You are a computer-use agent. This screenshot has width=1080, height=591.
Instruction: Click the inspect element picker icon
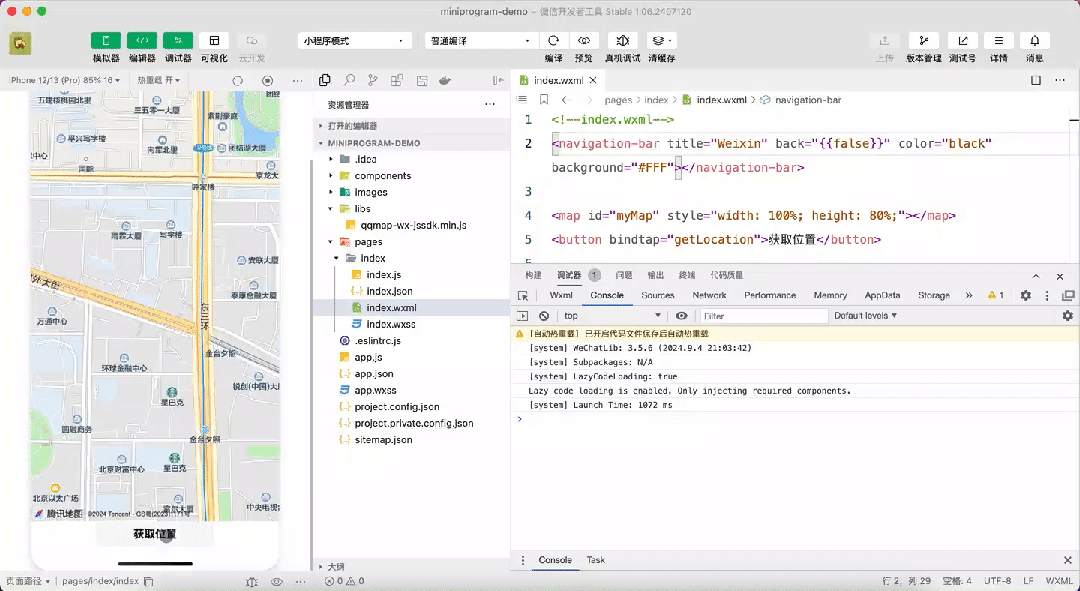523,296
